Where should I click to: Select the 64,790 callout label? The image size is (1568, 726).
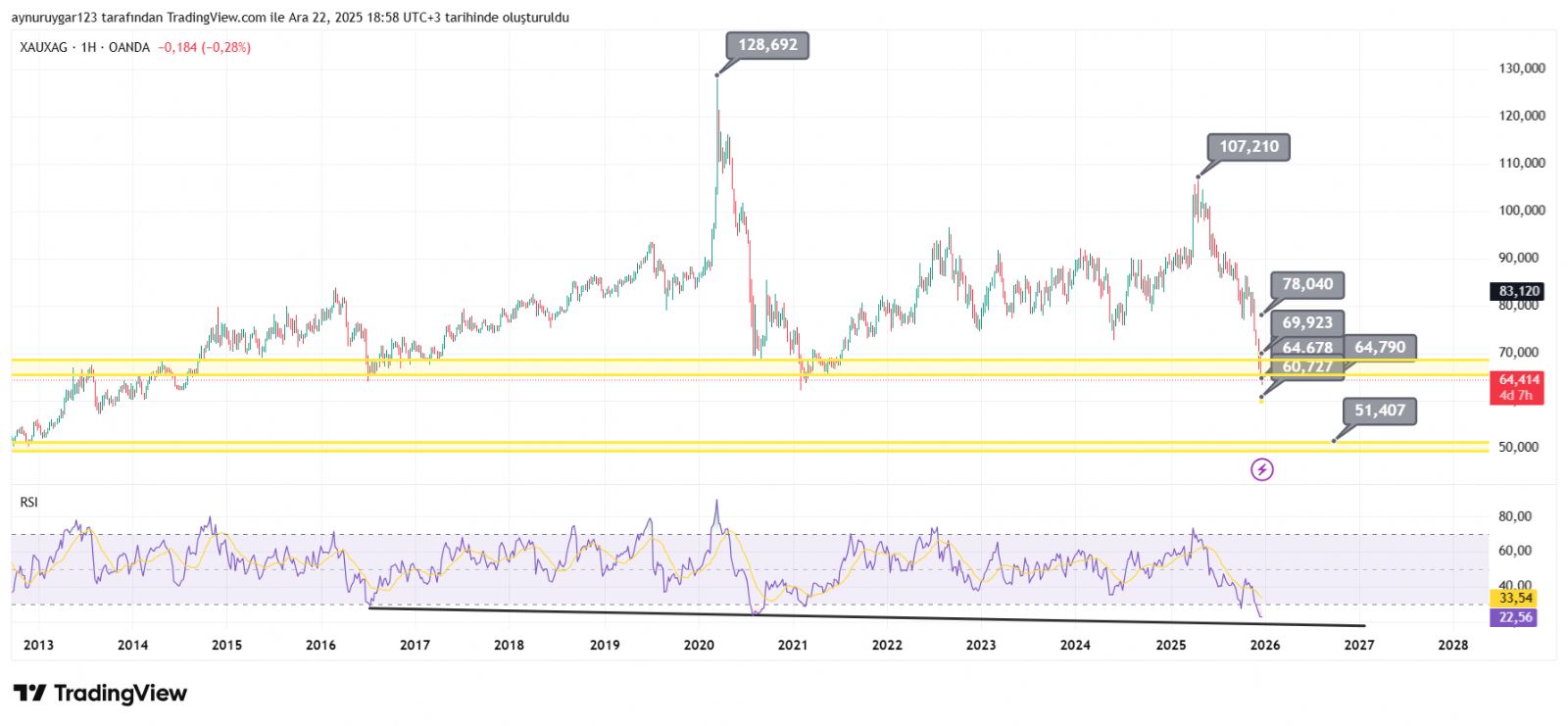pos(1380,347)
